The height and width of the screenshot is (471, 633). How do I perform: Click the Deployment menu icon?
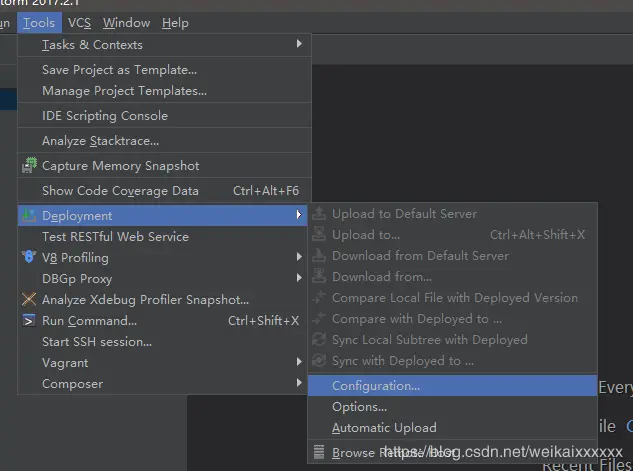(x=30, y=215)
